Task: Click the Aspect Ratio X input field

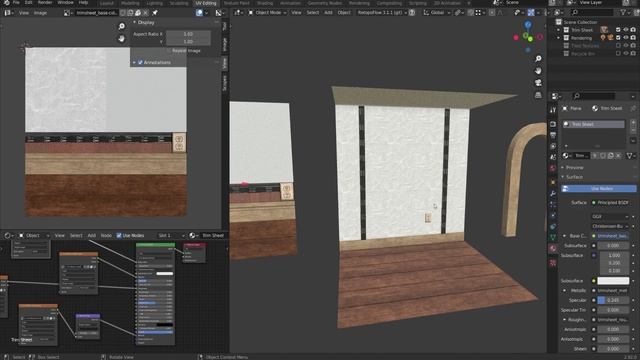Action: pos(188,34)
